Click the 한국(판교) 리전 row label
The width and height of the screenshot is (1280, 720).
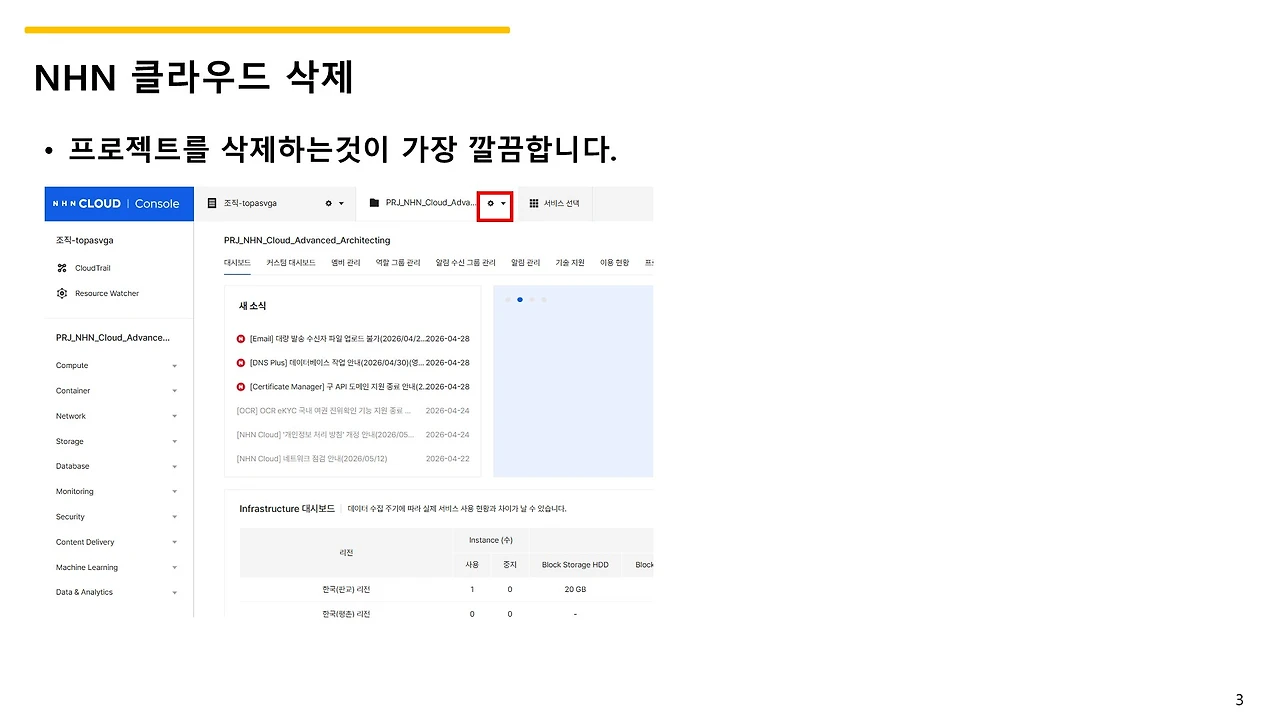pyautogui.click(x=346, y=590)
